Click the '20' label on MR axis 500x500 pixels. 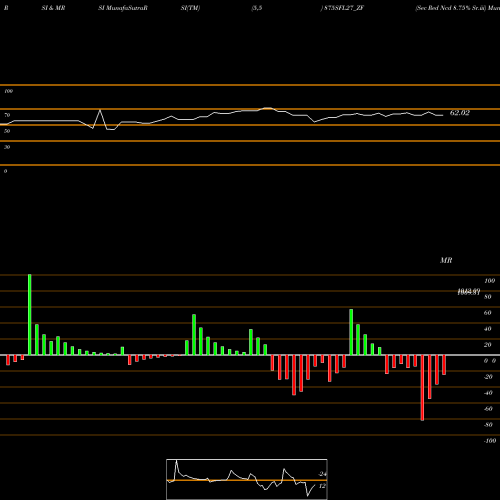pos(488,345)
